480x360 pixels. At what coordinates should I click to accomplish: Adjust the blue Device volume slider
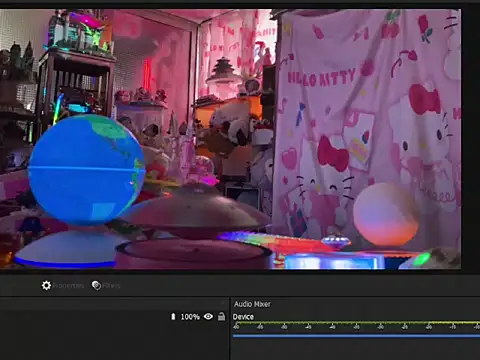pyautogui.click(x=356, y=336)
